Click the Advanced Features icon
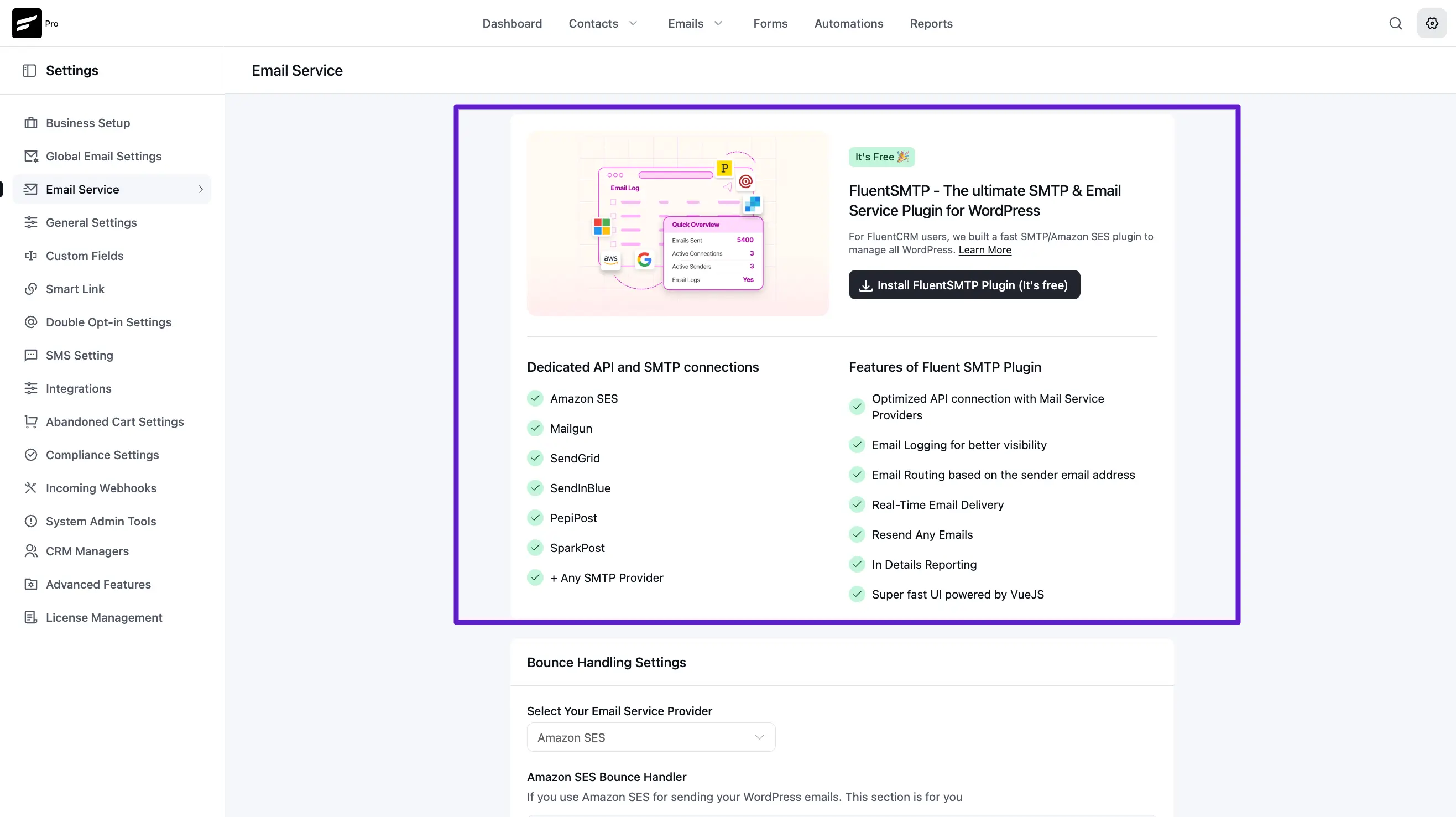This screenshot has height=817, width=1456. [x=31, y=584]
